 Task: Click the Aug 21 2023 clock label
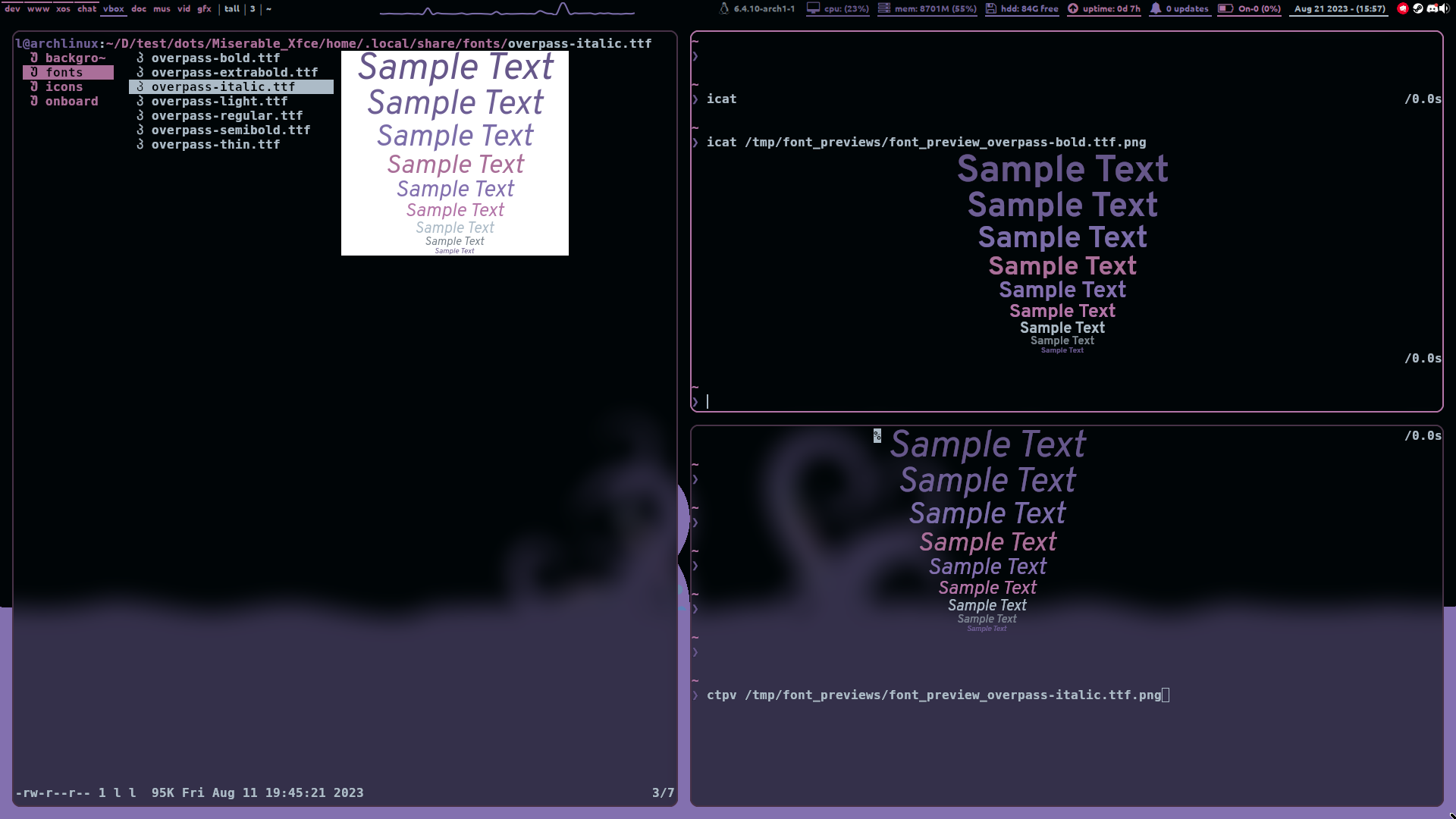coord(1338,9)
